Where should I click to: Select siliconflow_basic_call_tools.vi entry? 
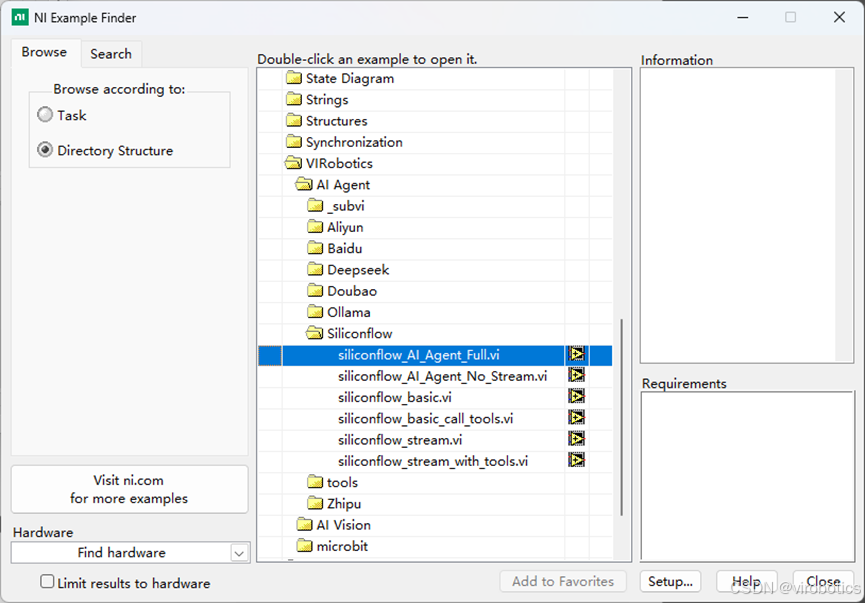coord(425,419)
